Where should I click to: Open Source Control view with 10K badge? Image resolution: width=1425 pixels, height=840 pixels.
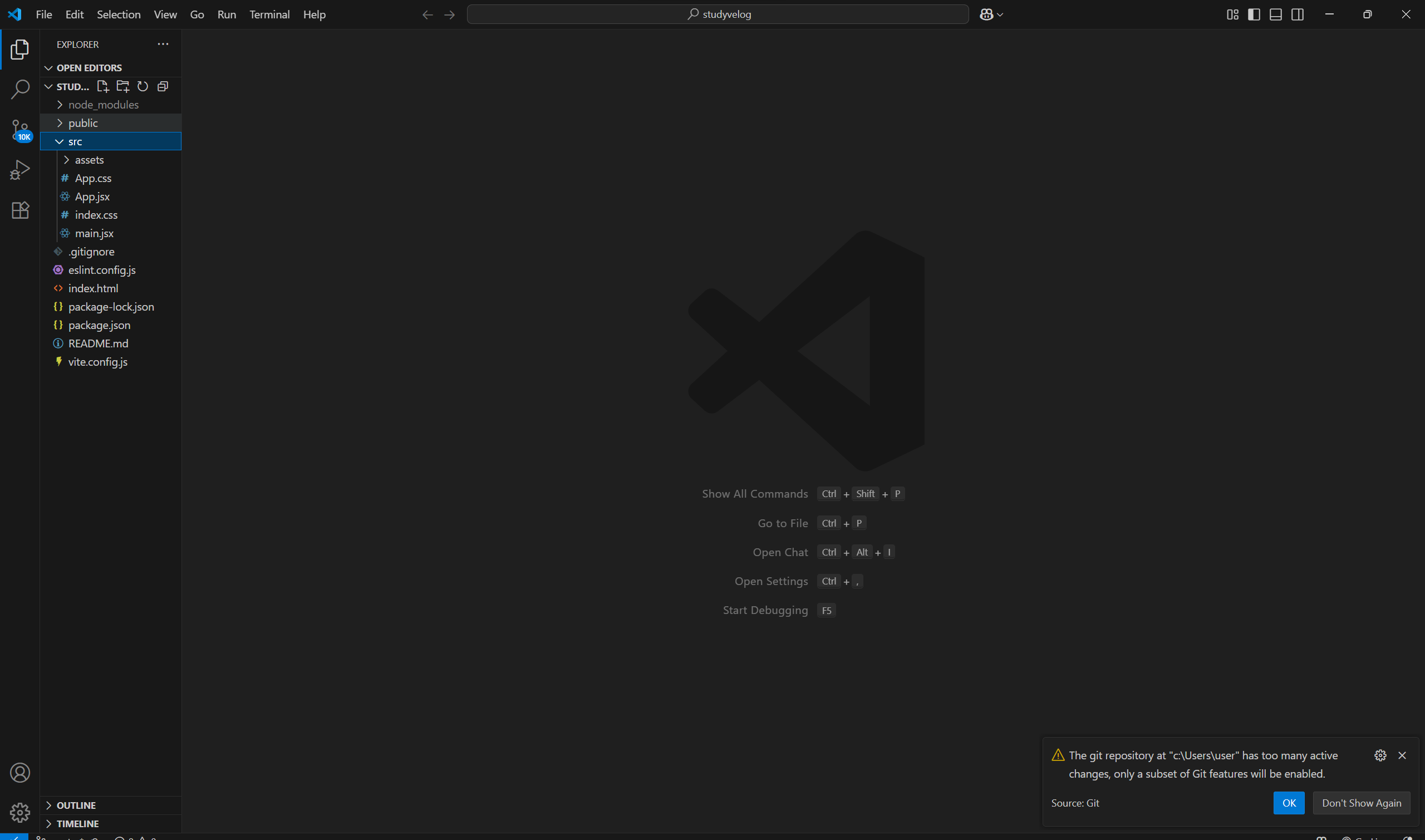20,130
